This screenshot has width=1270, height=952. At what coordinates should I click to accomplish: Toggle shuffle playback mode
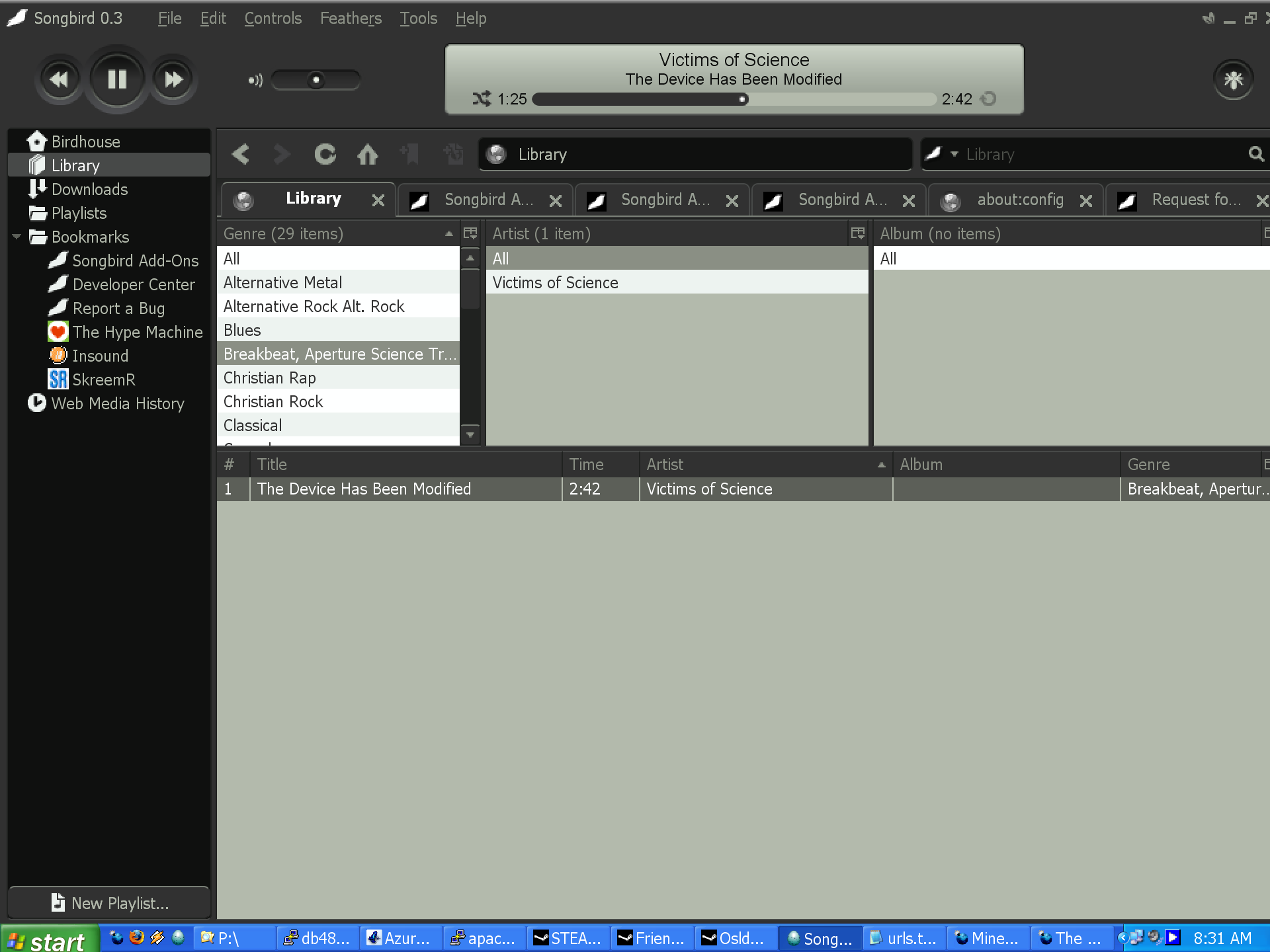pyautogui.click(x=482, y=99)
